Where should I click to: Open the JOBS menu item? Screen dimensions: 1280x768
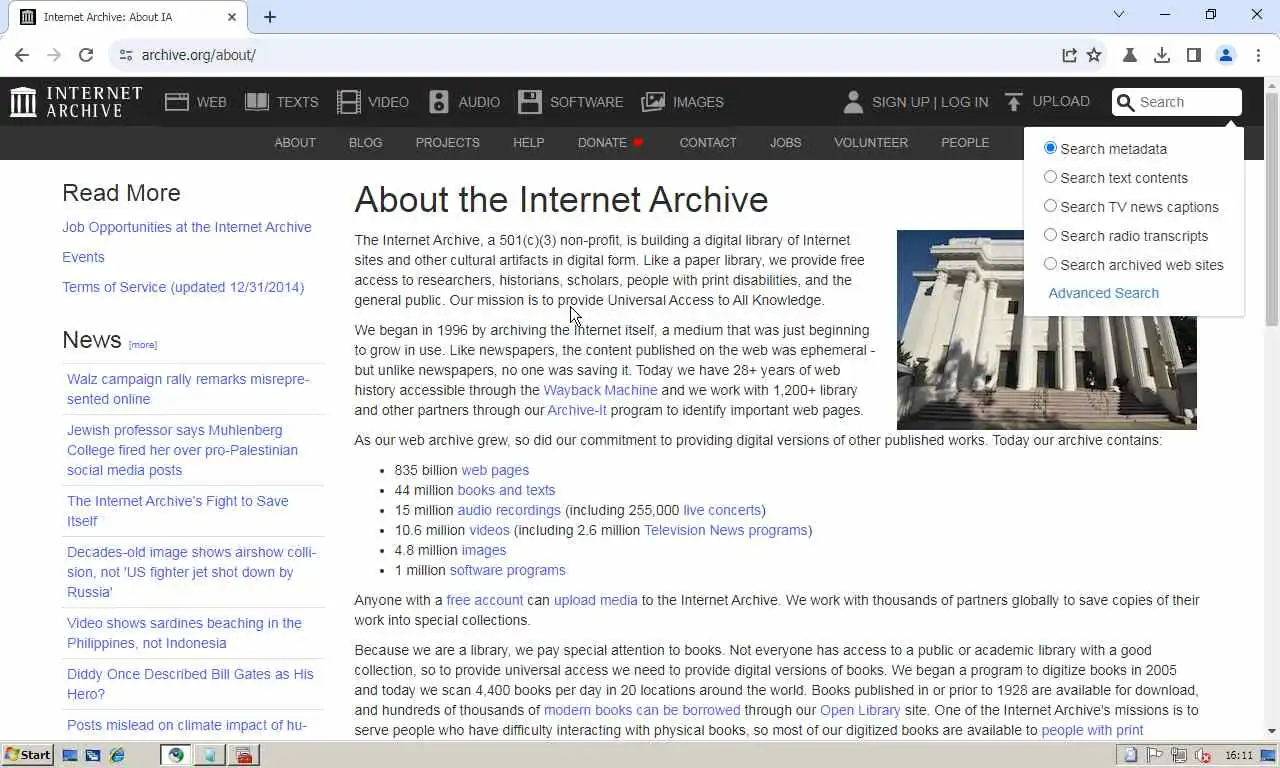pos(786,143)
